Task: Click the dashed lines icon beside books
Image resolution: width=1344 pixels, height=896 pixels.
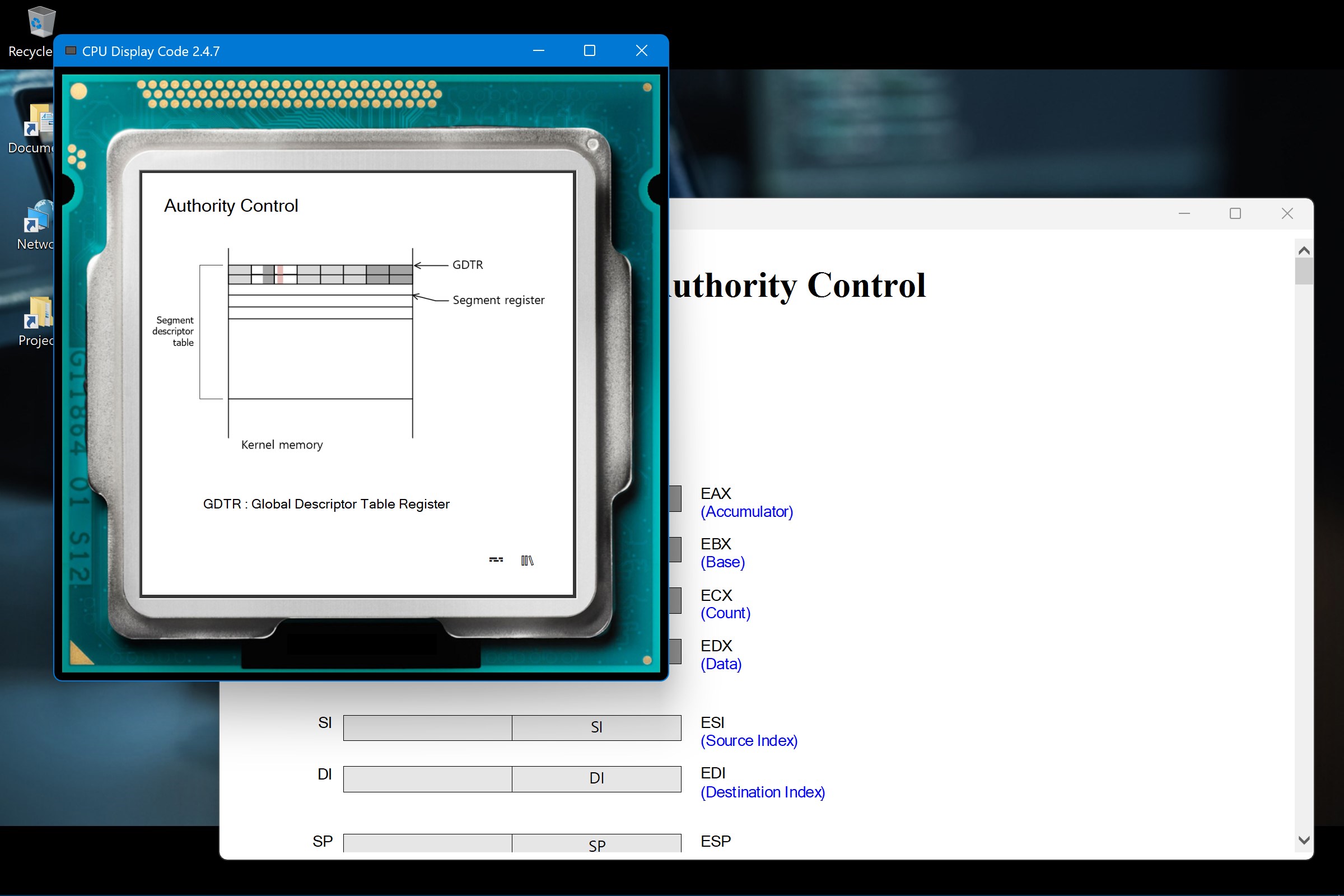Action: (496, 559)
